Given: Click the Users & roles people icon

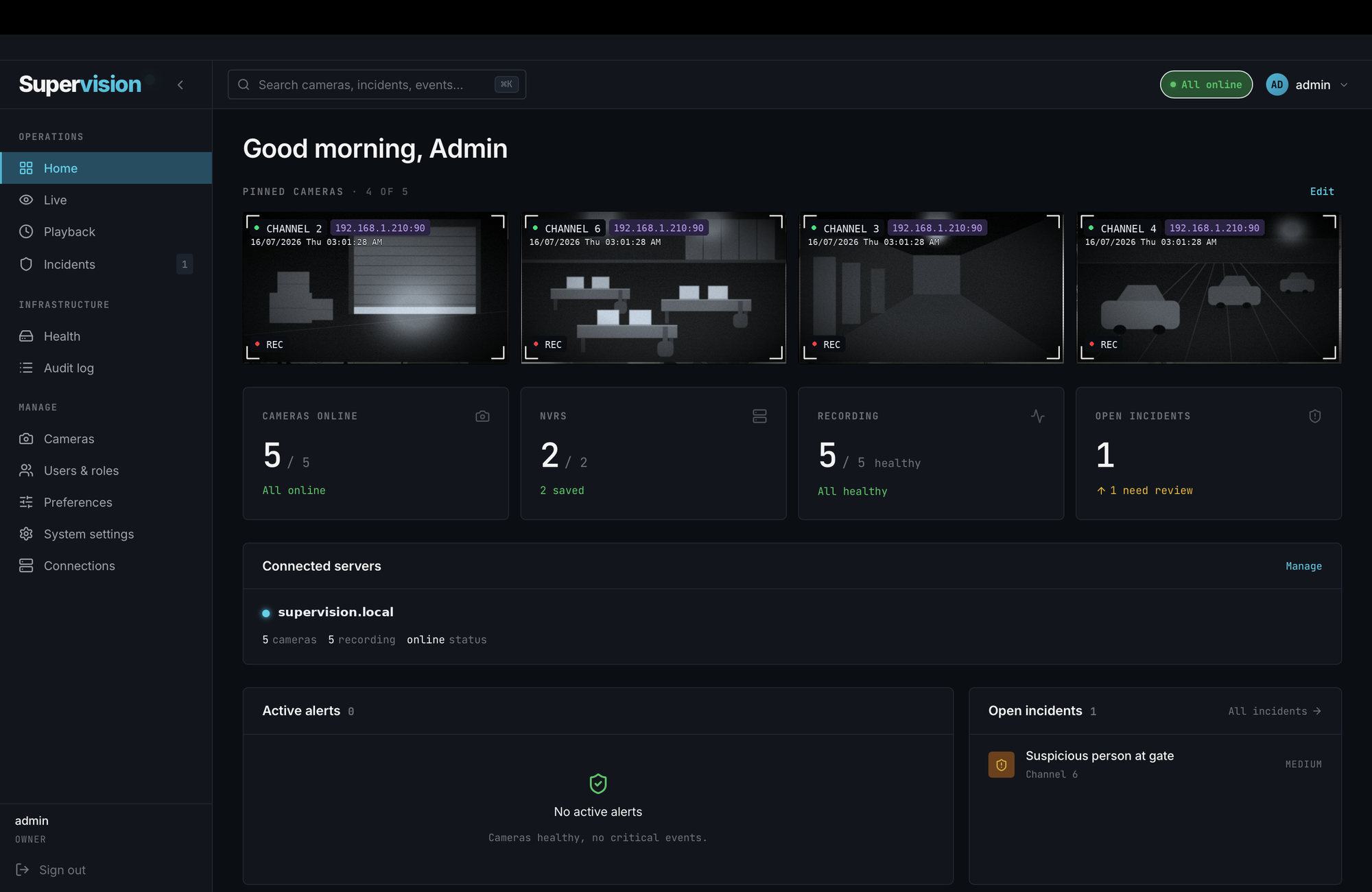Looking at the screenshot, I should tap(26, 470).
